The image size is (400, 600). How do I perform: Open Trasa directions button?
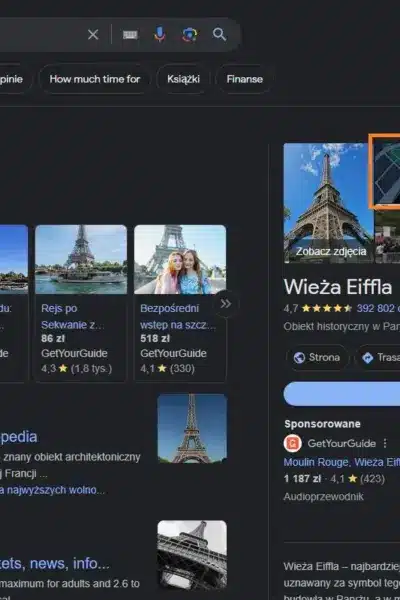[378, 357]
